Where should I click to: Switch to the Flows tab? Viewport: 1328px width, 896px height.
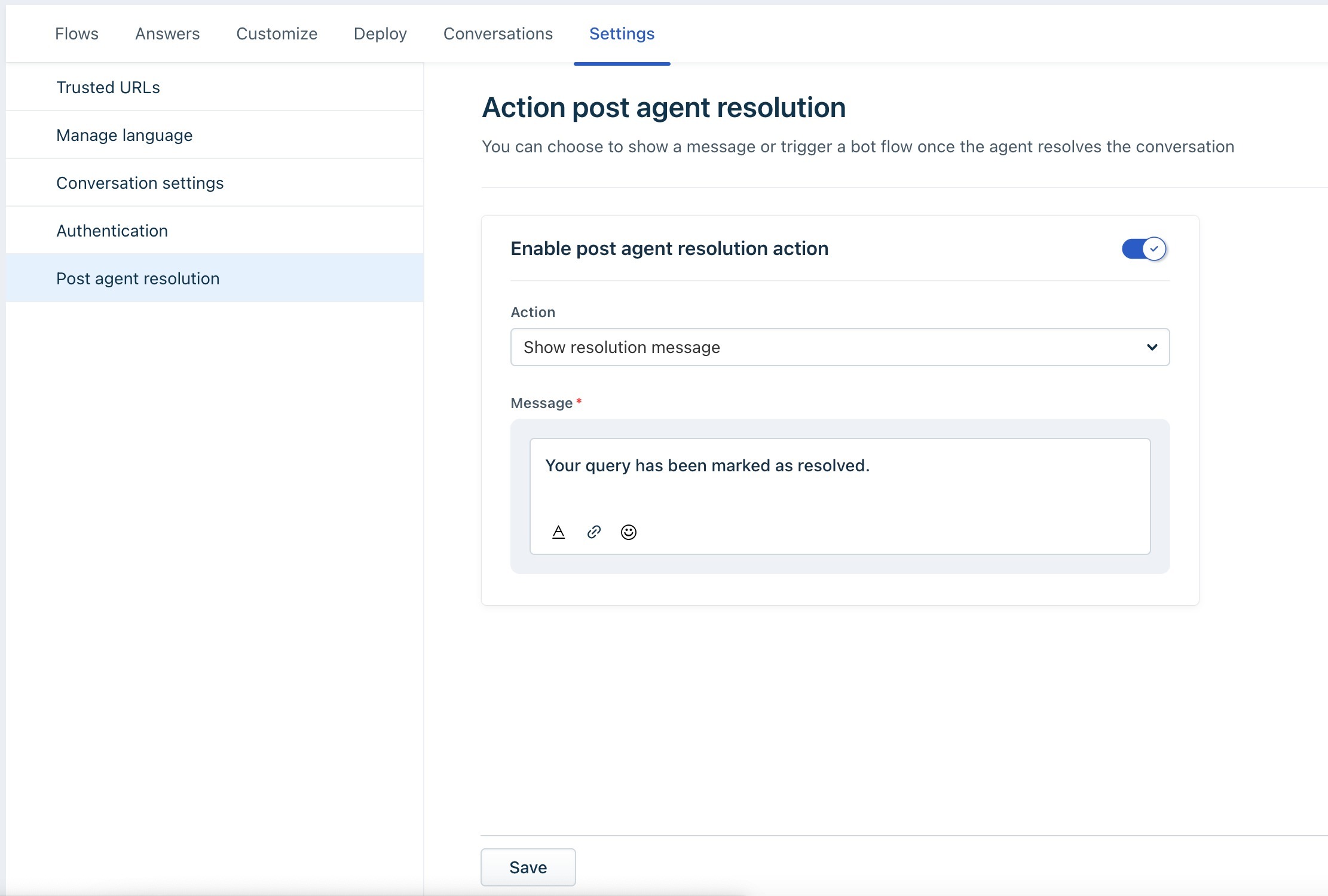[77, 34]
